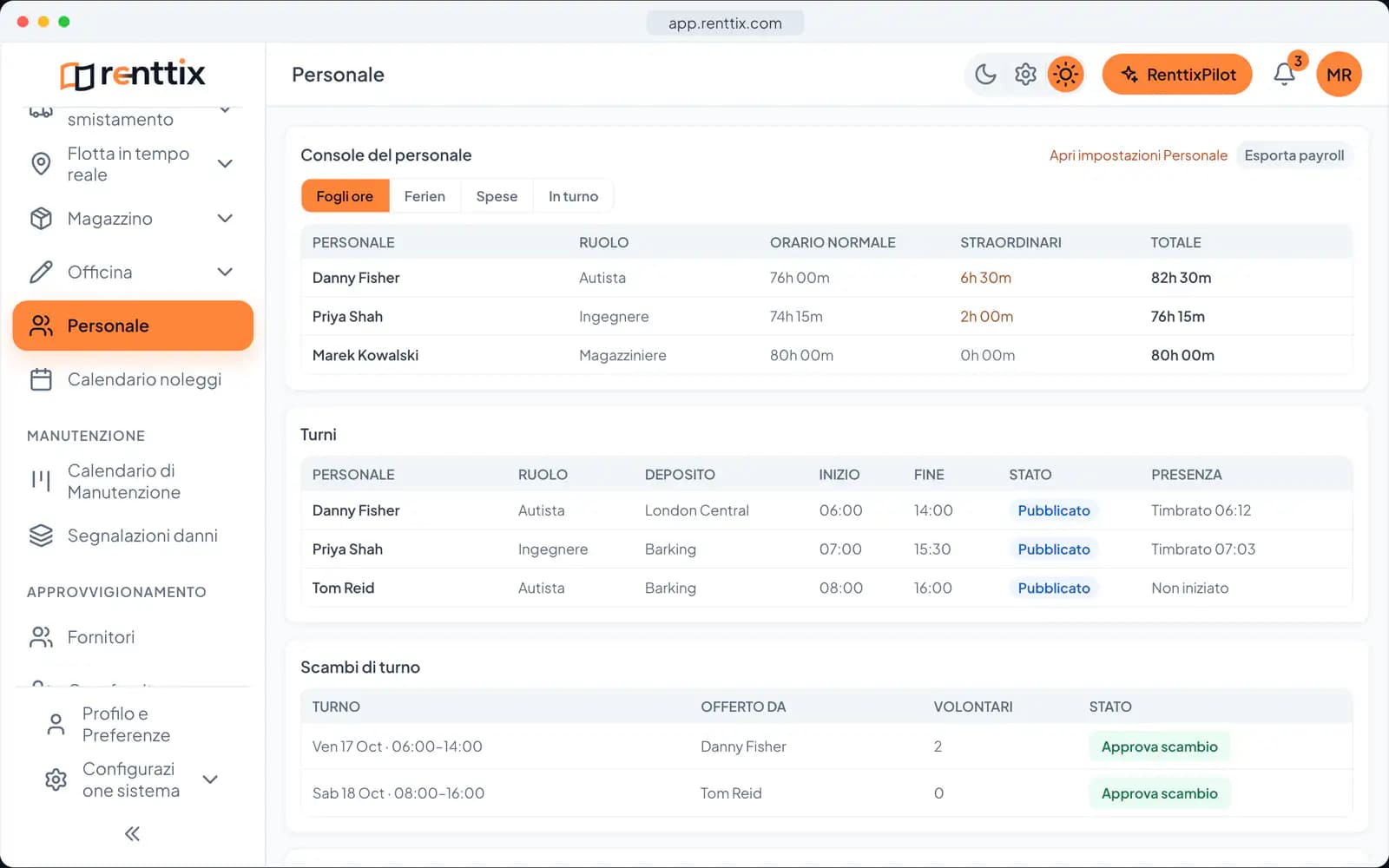Open Officina pencil icon

pos(41,273)
